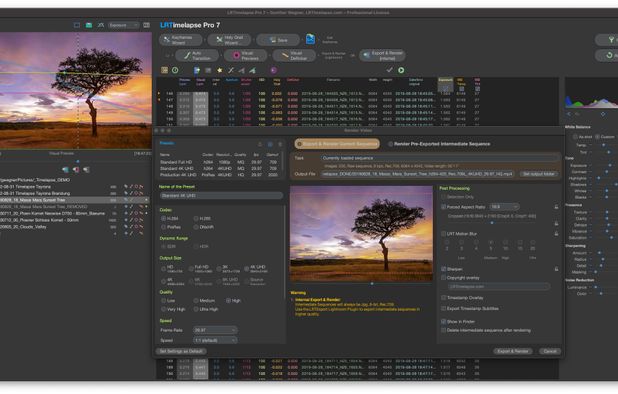Click the green clock icon in toolbar
The height and width of the screenshot is (394, 618).
pyautogui.click(x=175, y=70)
